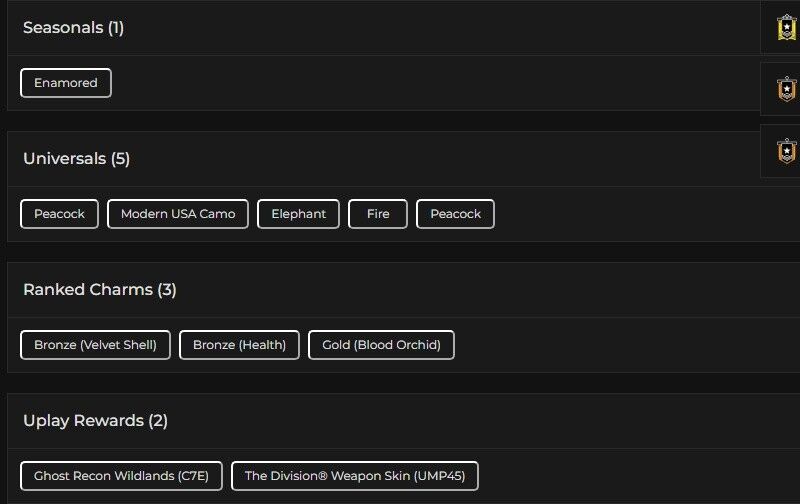Select the Peacock tag after Fire
Screen dimensions: 800x504
pyautogui.click(x=455, y=214)
